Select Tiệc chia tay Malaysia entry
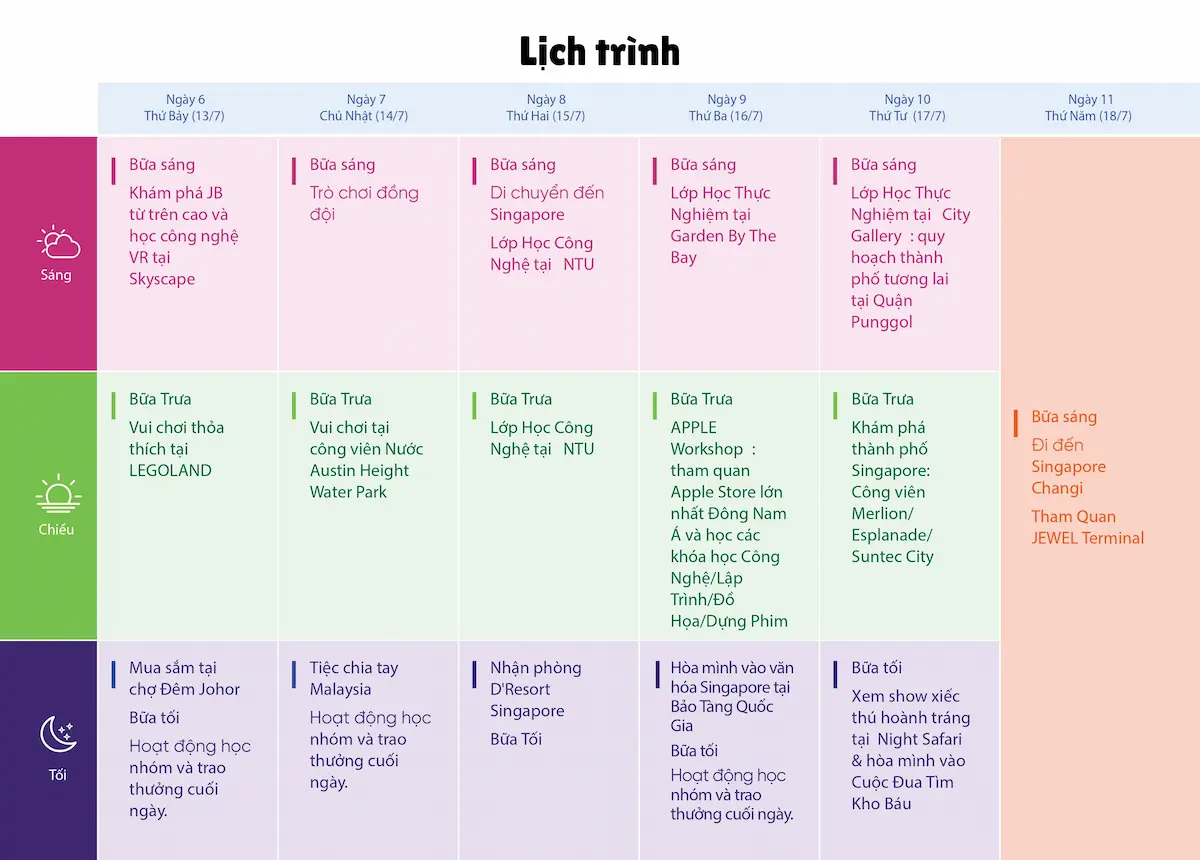This screenshot has width=1200, height=860. (354, 678)
